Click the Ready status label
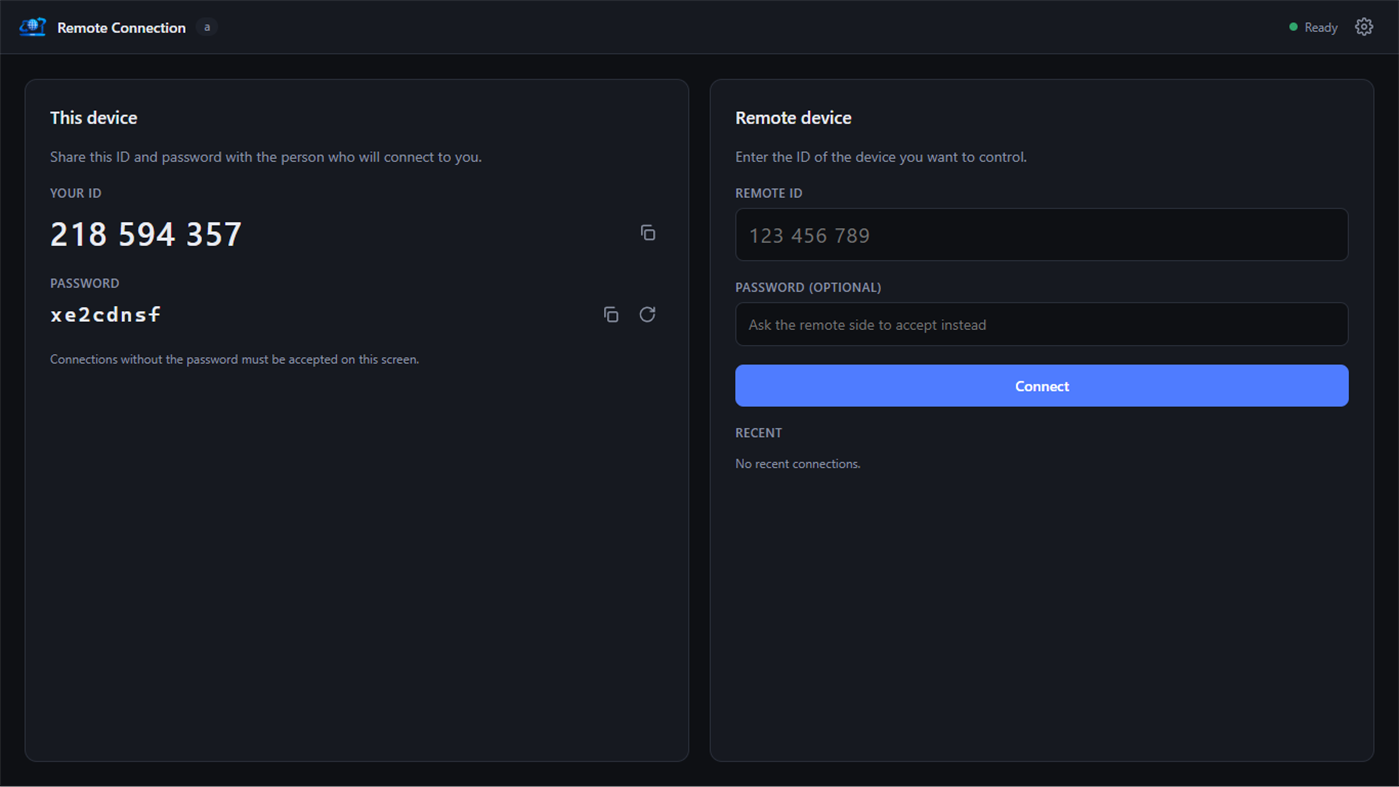The width and height of the screenshot is (1399, 787). point(1321,28)
